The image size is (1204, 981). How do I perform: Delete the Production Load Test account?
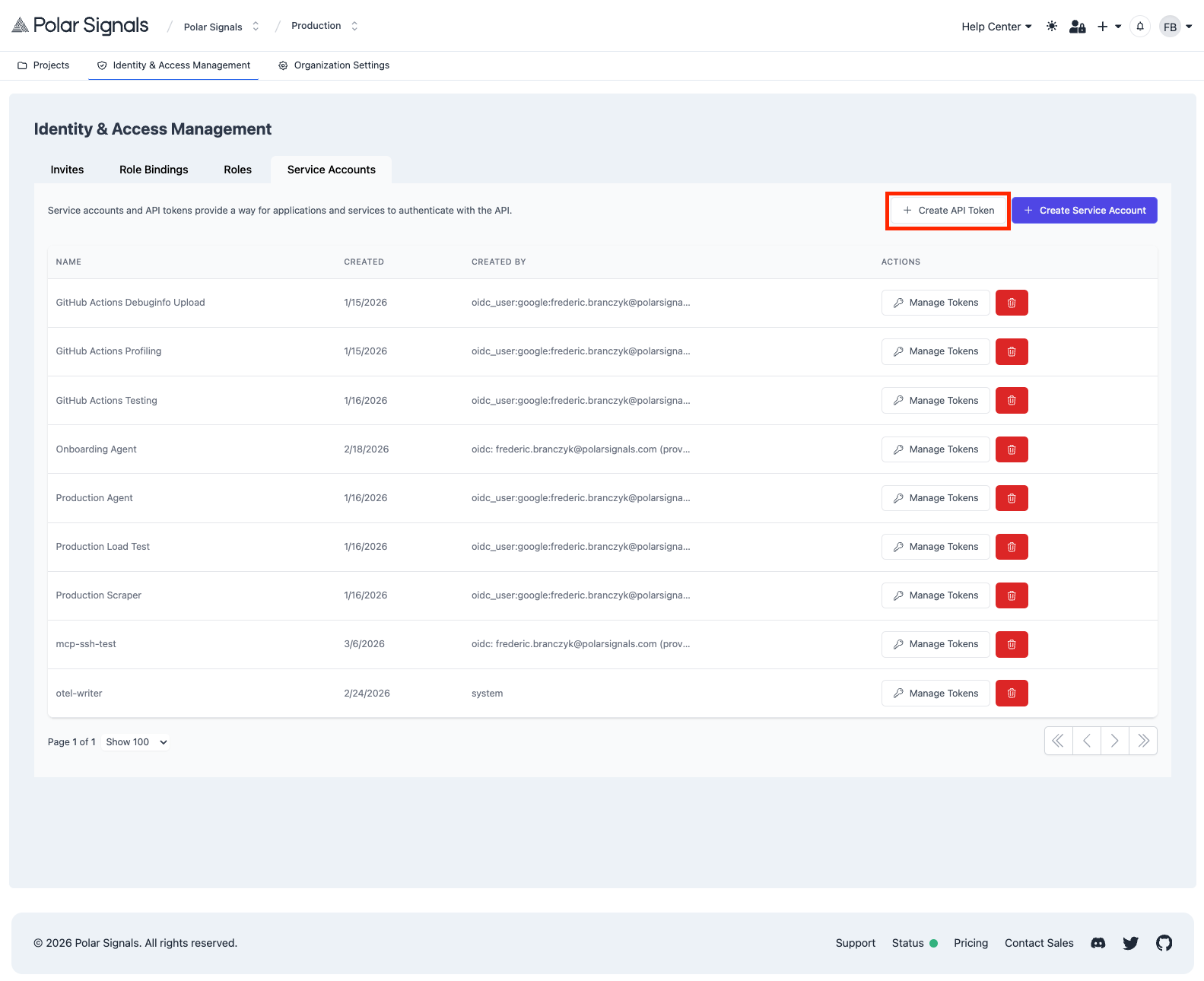[1012, 547]
